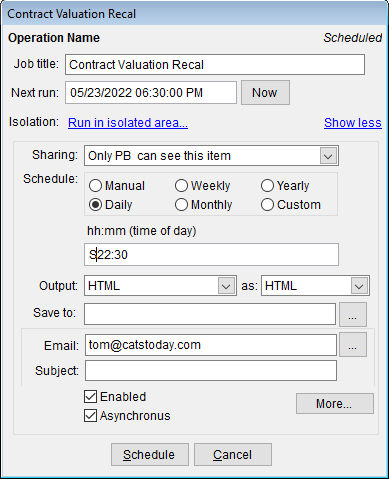
Task: Toggle the Asynchronus checkbox
Action: (90, 416)
